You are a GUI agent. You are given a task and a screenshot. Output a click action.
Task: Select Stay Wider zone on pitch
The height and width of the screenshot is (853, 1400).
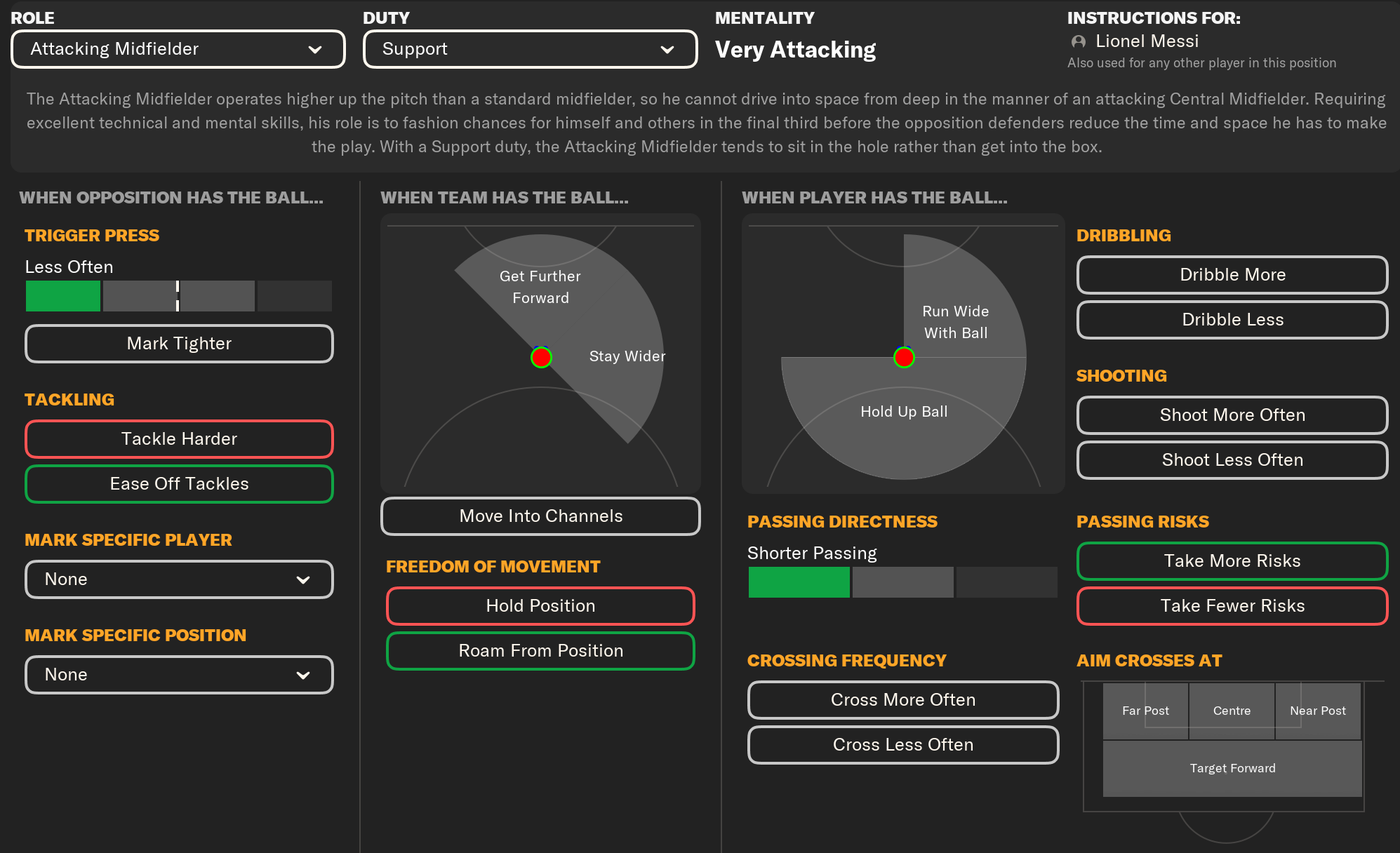627,356
